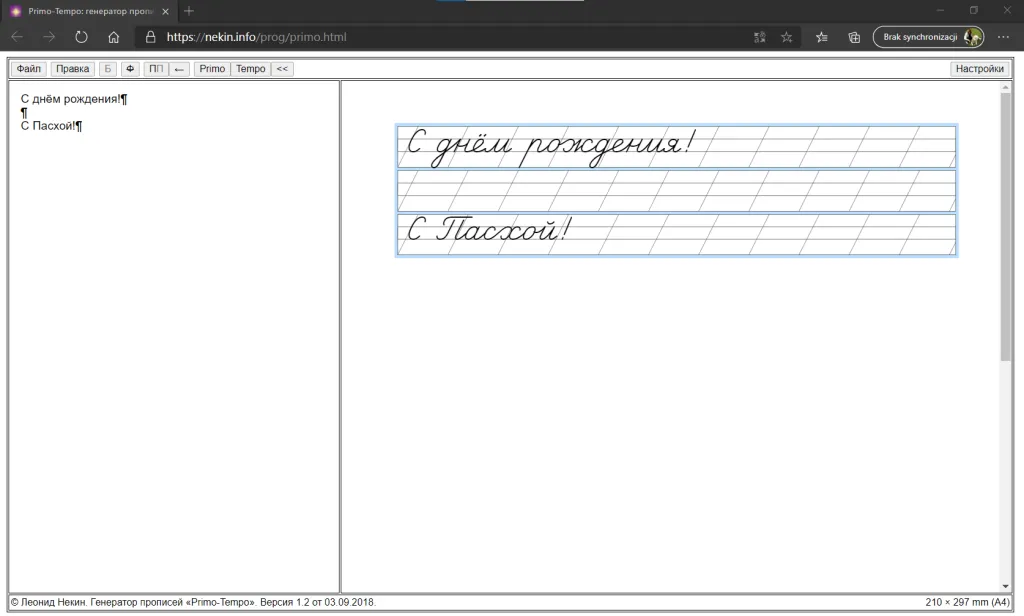The image size is (1024, 616).
Task: Collapse the text panel with << button
Action: (282, 69)
